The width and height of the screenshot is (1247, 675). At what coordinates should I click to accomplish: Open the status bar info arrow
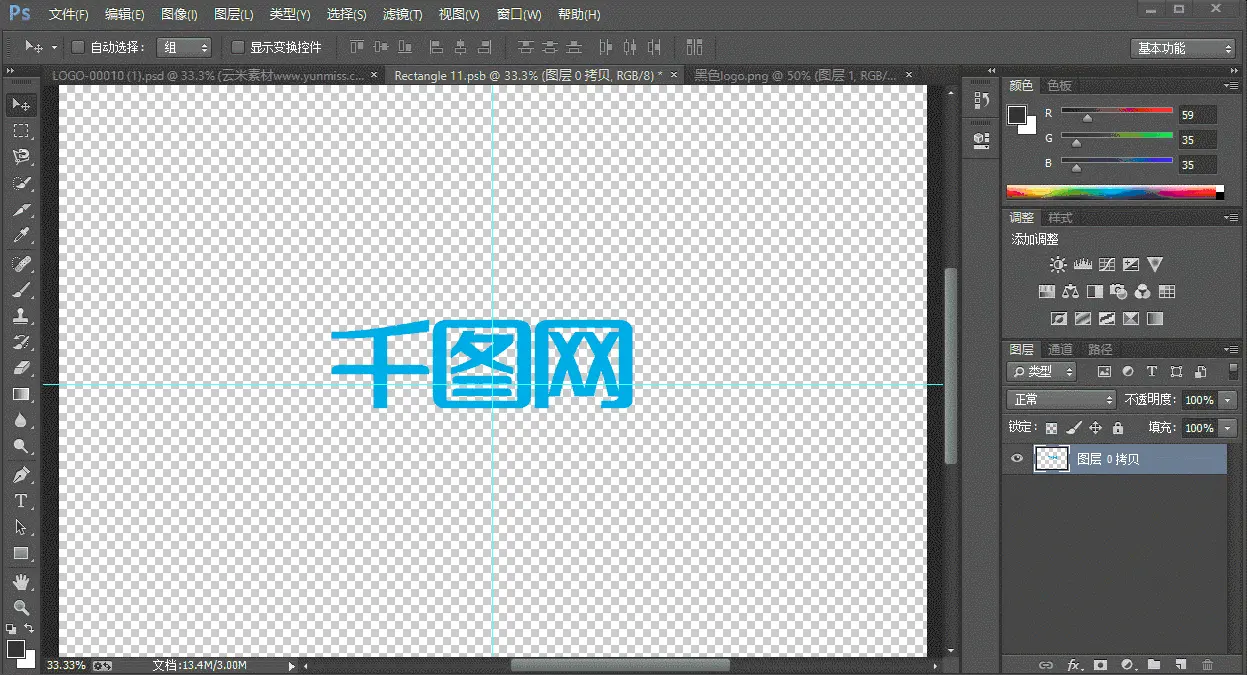coord(292,665)
